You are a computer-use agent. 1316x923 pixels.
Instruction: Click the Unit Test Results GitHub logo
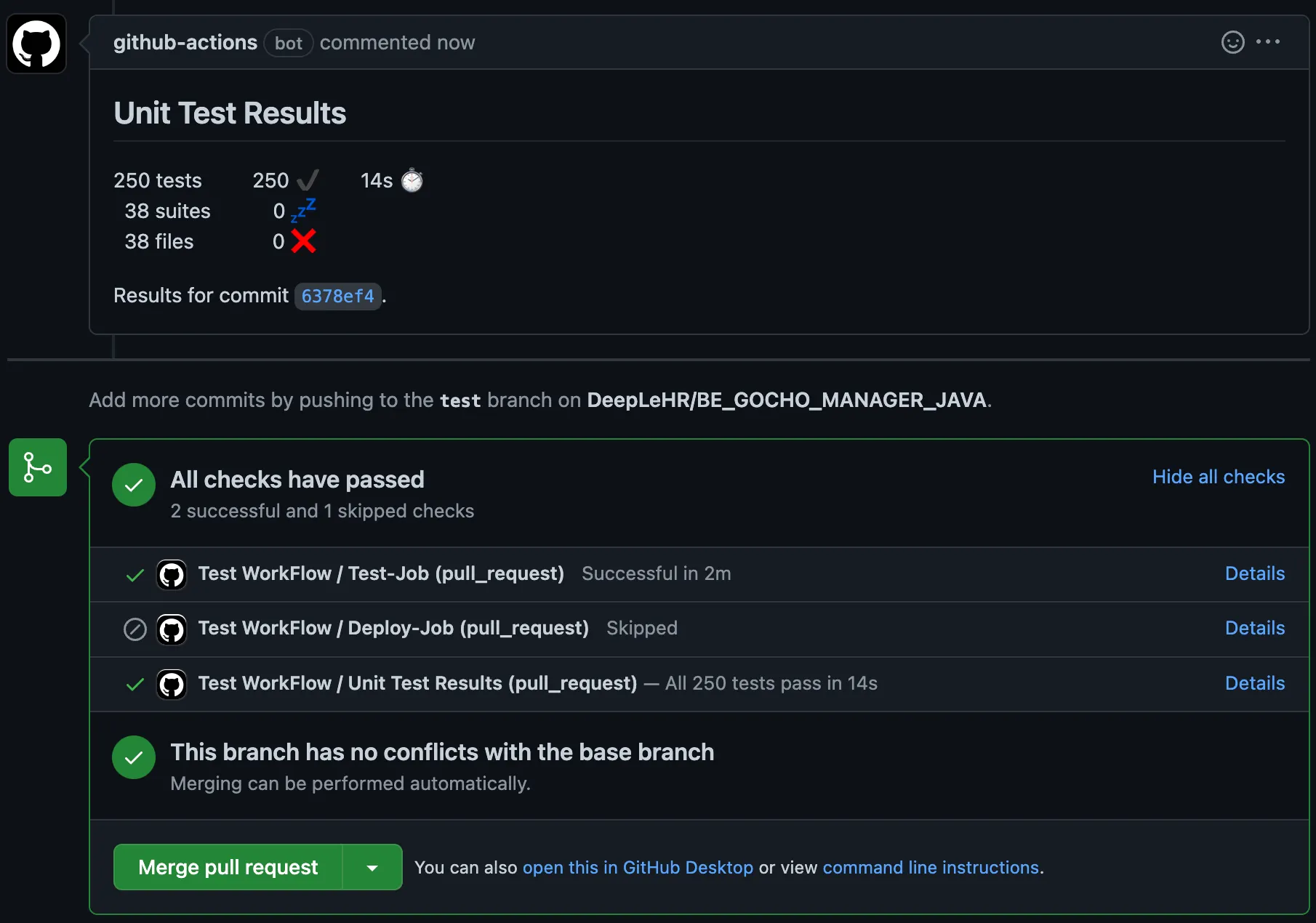pyautogui.click(x=172, y=685)
